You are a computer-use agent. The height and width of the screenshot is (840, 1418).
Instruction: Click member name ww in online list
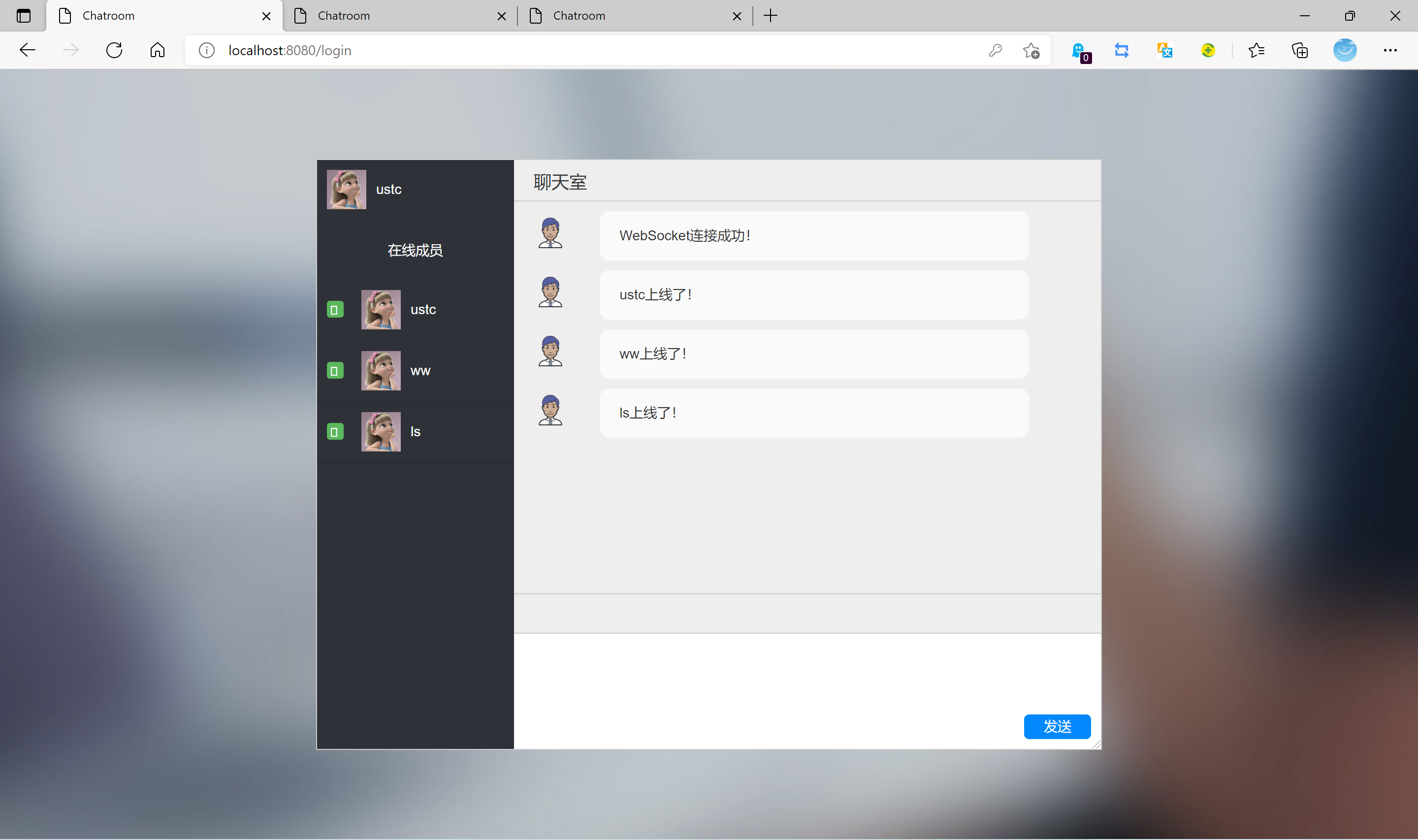(420, 371)
